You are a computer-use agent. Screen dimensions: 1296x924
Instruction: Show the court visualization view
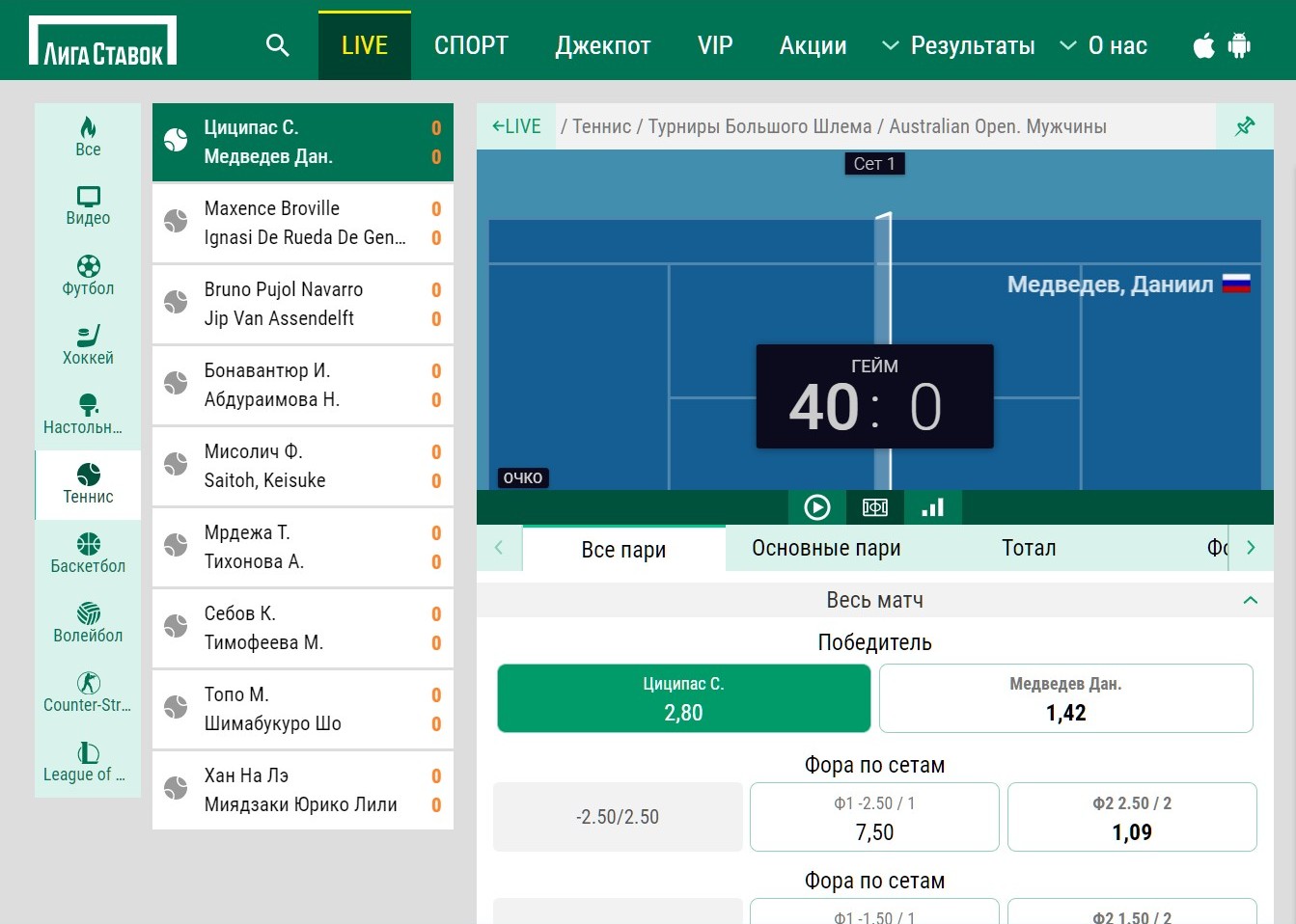tap(875, 507)
